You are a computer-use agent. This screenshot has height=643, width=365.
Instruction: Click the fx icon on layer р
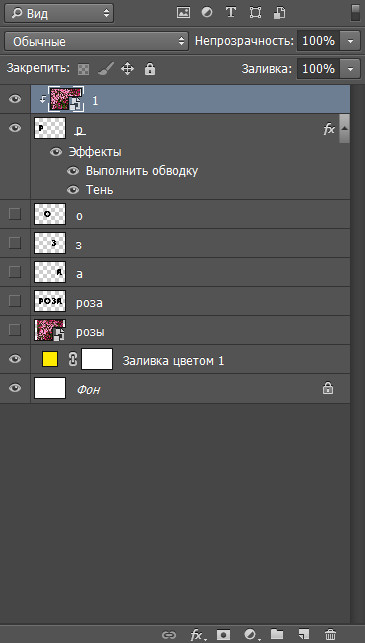click(329, 130)
